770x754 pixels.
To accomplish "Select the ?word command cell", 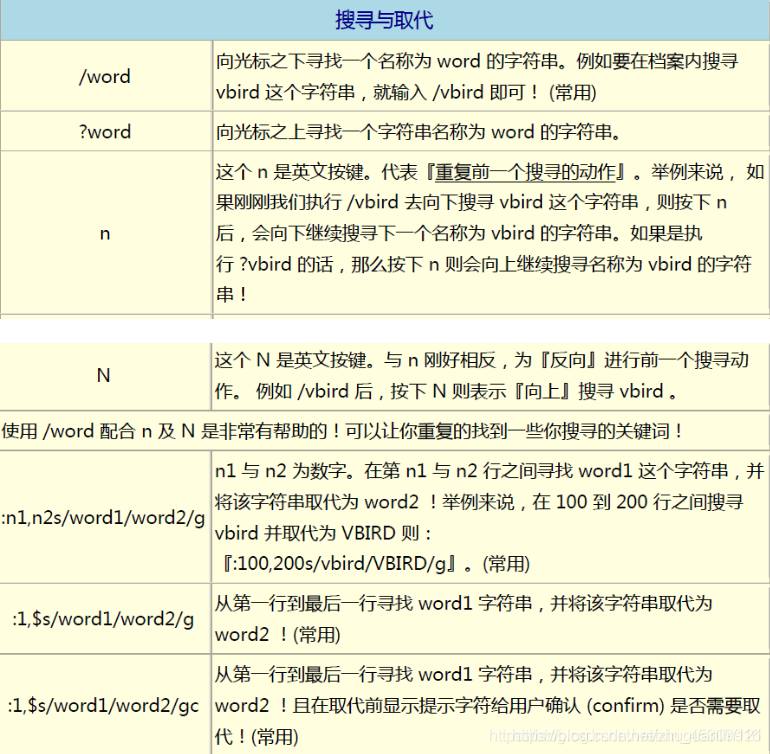I will click(x=106, y=132).
